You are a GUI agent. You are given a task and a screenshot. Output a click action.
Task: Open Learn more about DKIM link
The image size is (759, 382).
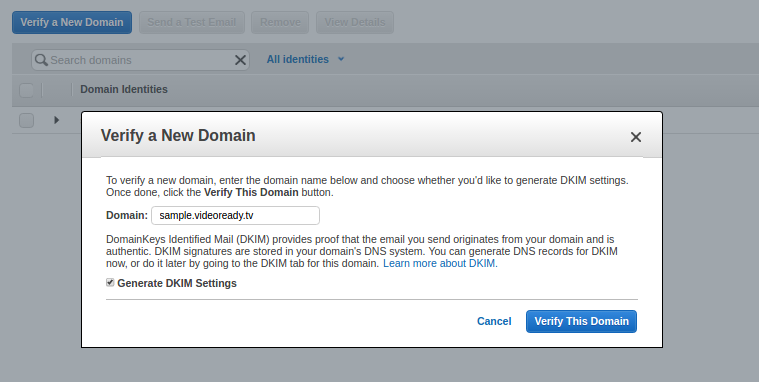click(x=439, y=263)
